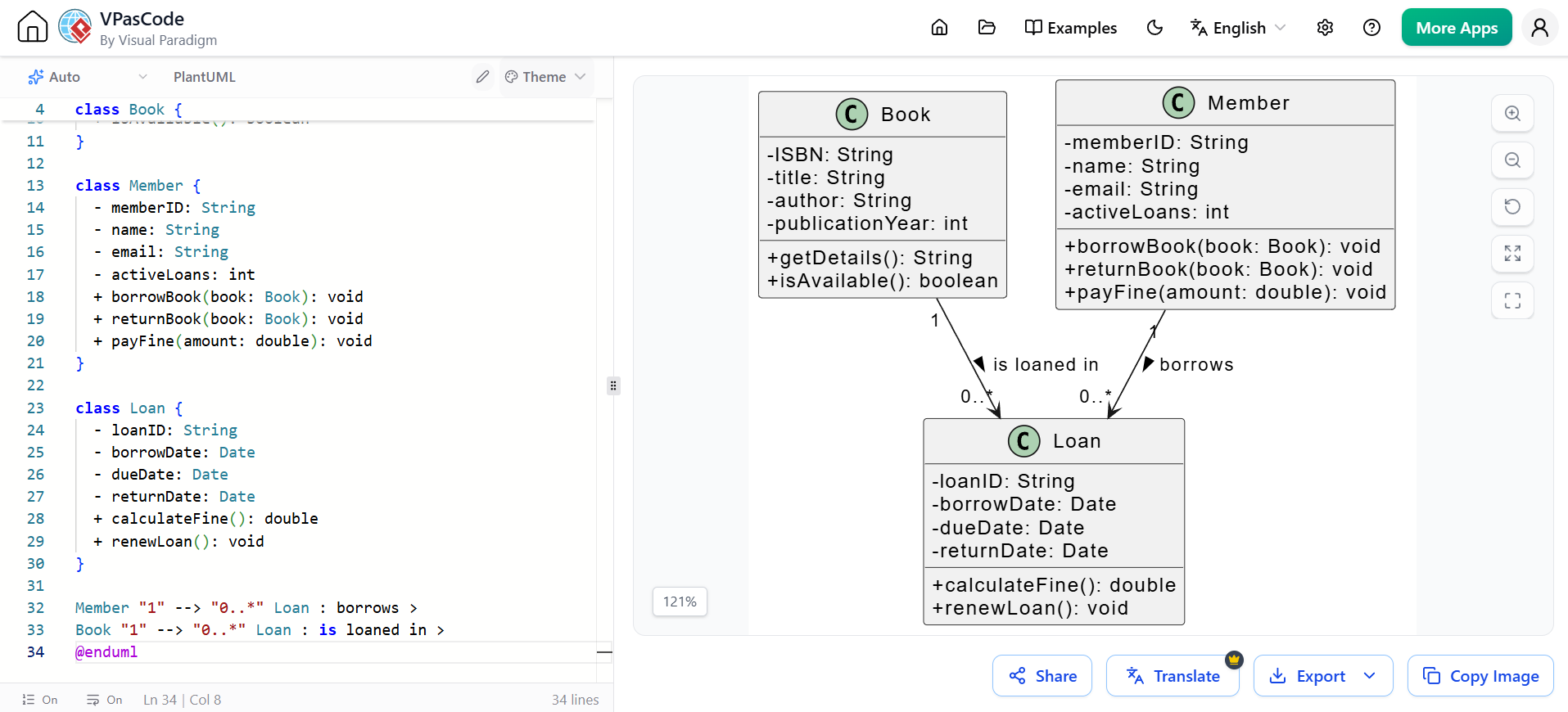Click the 121% zoom level indicator
Viewport: 1568px width, 712px height.
(680, 602)
